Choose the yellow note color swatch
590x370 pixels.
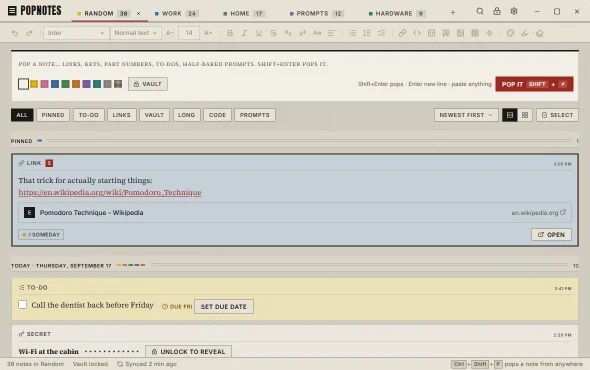tap(34, 84)
